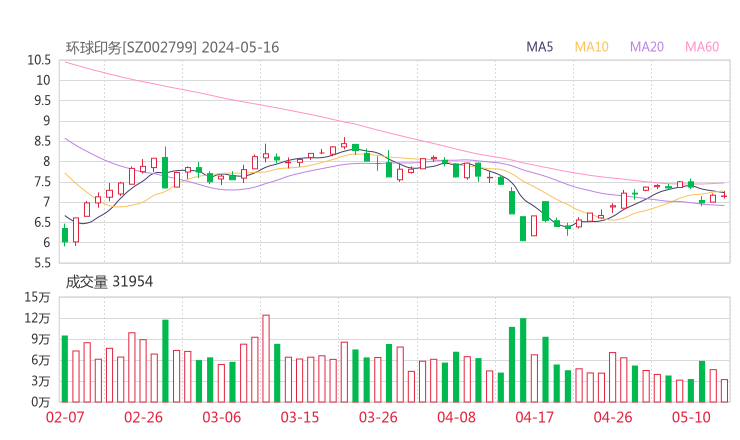
Task: Click the 6万 volume axis label
Action: 41,360
